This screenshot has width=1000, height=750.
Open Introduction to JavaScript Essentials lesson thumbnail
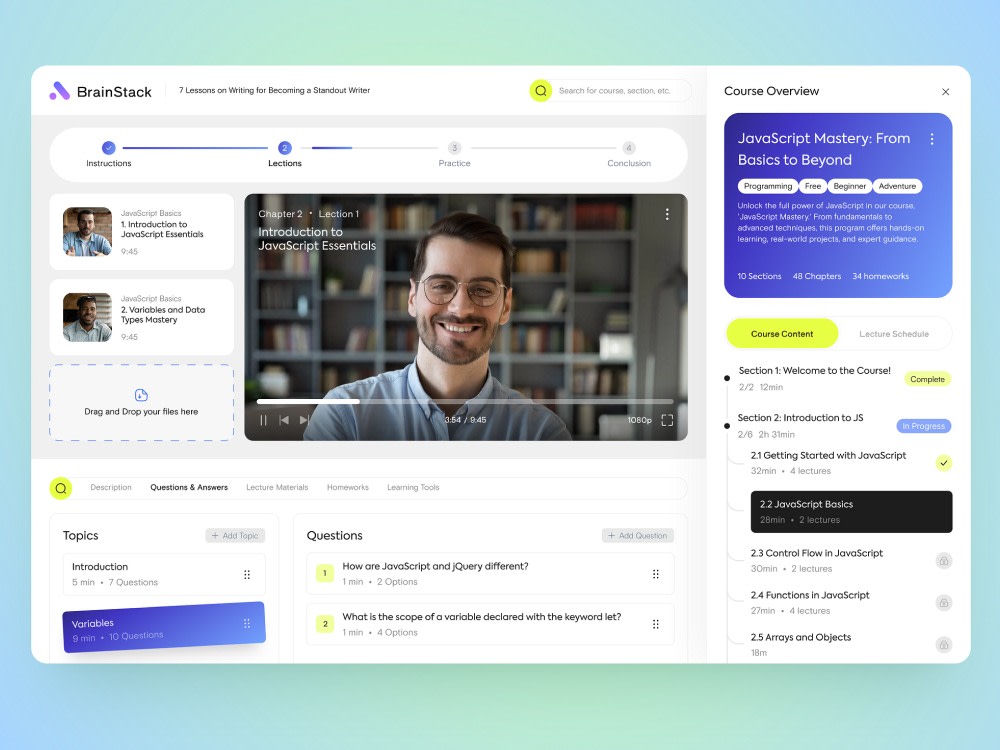[x=87, y=232]
